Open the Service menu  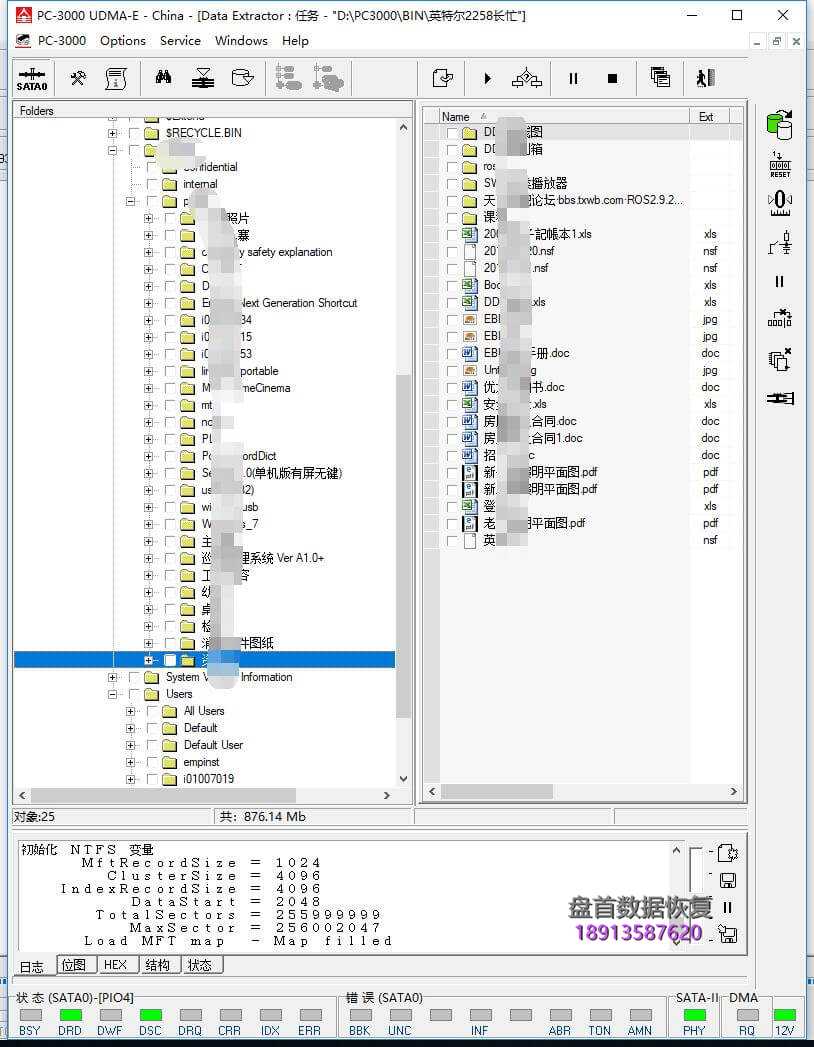coord(180,41)
